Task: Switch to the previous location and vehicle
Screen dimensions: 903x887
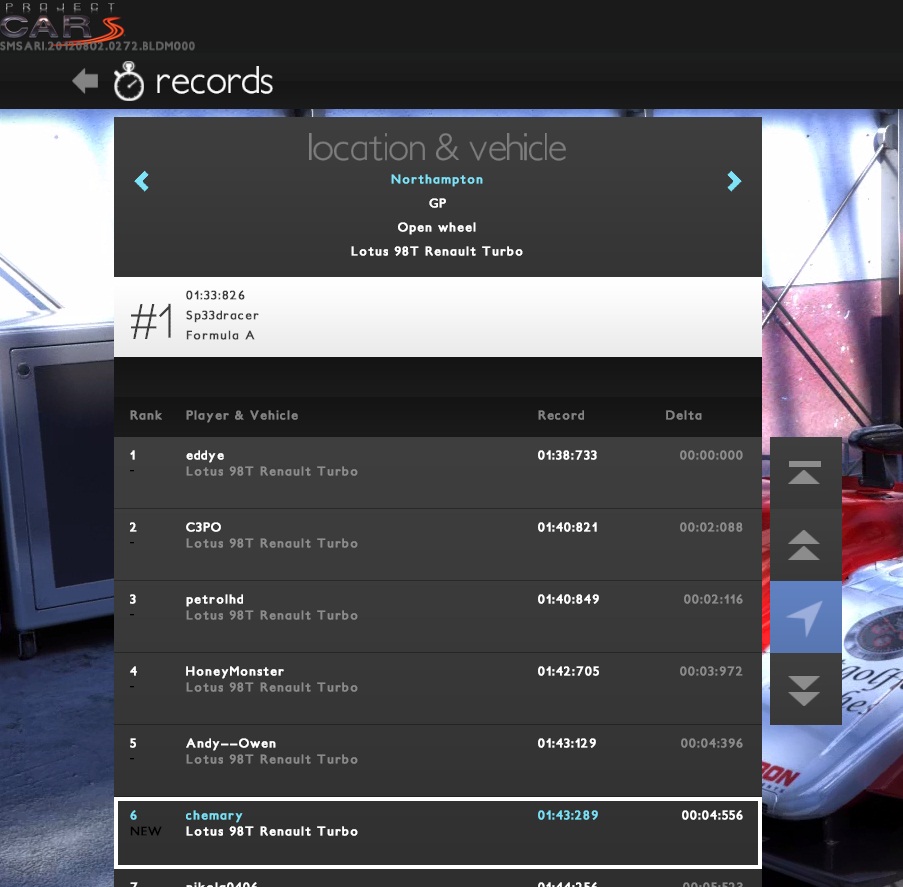Action: [142, 181]
